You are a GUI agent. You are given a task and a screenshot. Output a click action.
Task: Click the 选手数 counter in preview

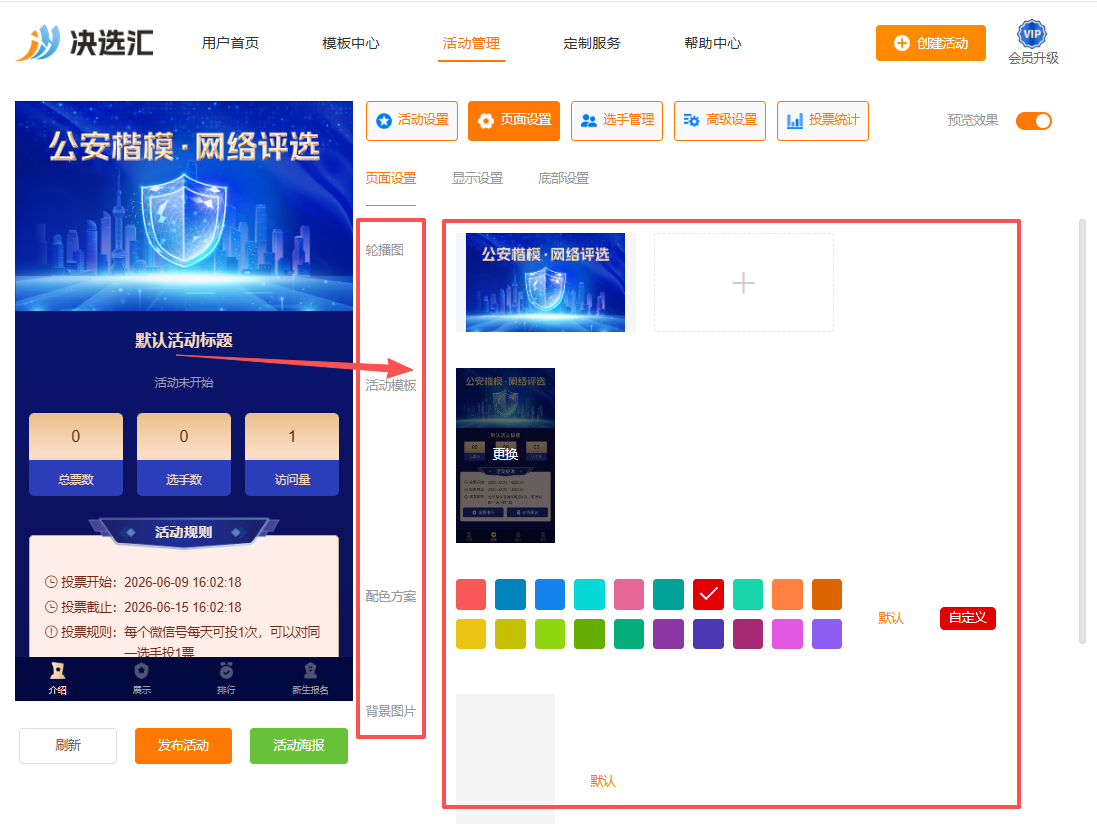click(184, 455)
